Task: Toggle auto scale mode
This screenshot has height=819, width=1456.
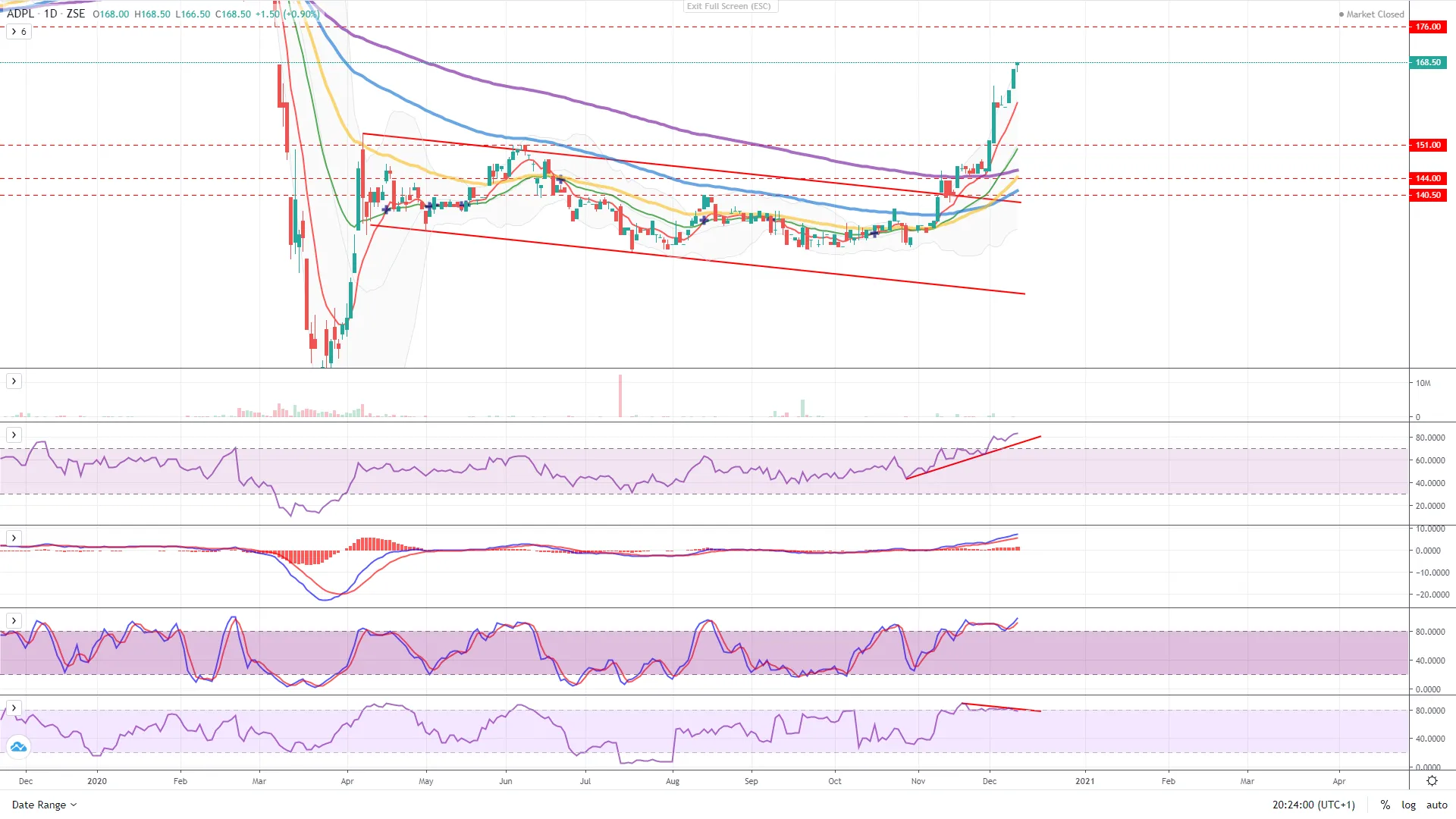Action: click(x=1436, y=805)
